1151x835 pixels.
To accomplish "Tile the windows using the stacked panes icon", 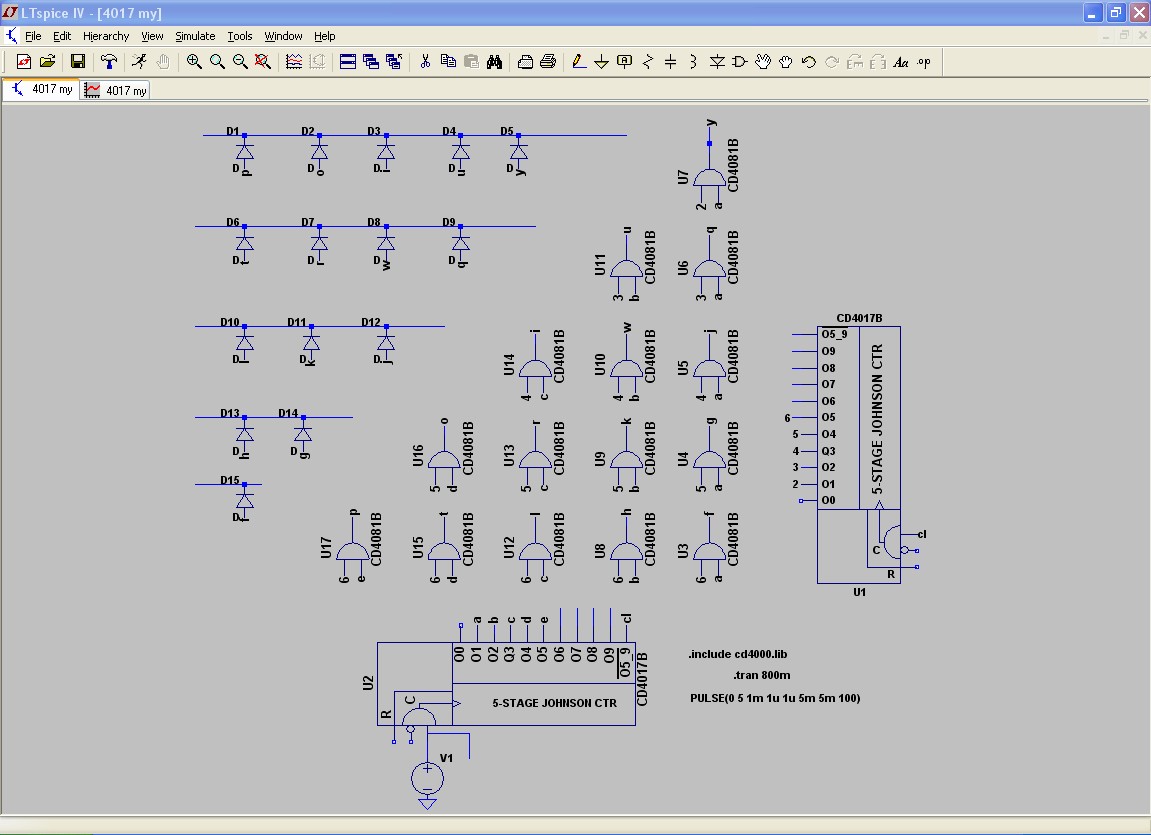I will click(348, 62).
